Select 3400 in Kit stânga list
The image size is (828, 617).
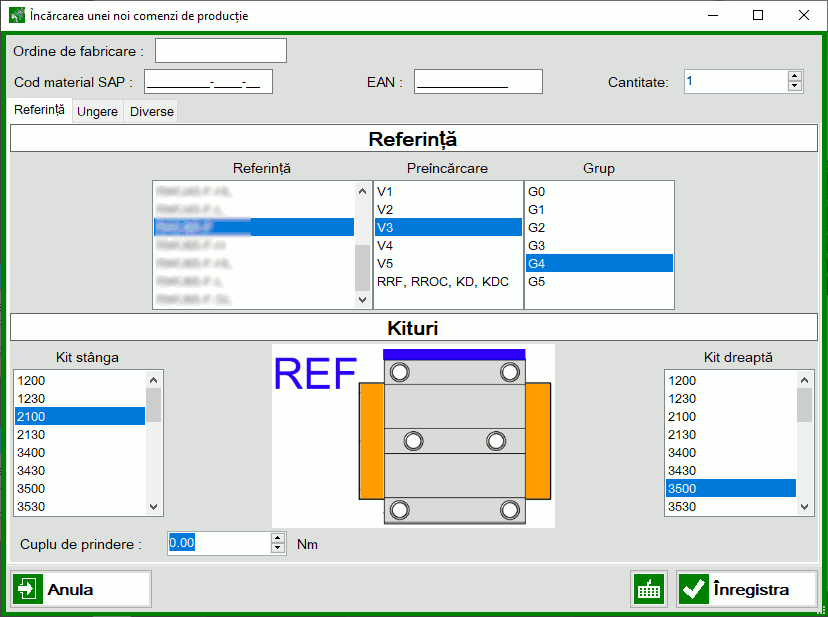coord(80,452)
